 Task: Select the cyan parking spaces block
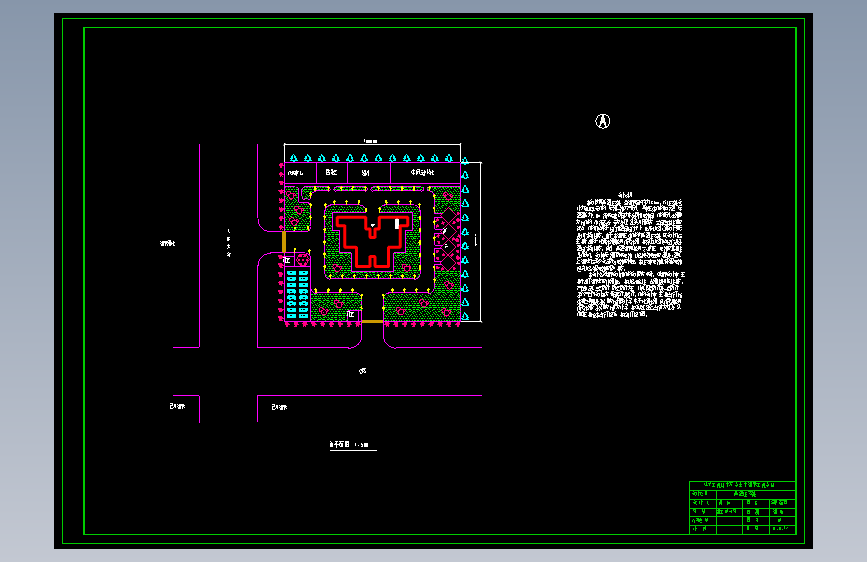pos(297,294)
